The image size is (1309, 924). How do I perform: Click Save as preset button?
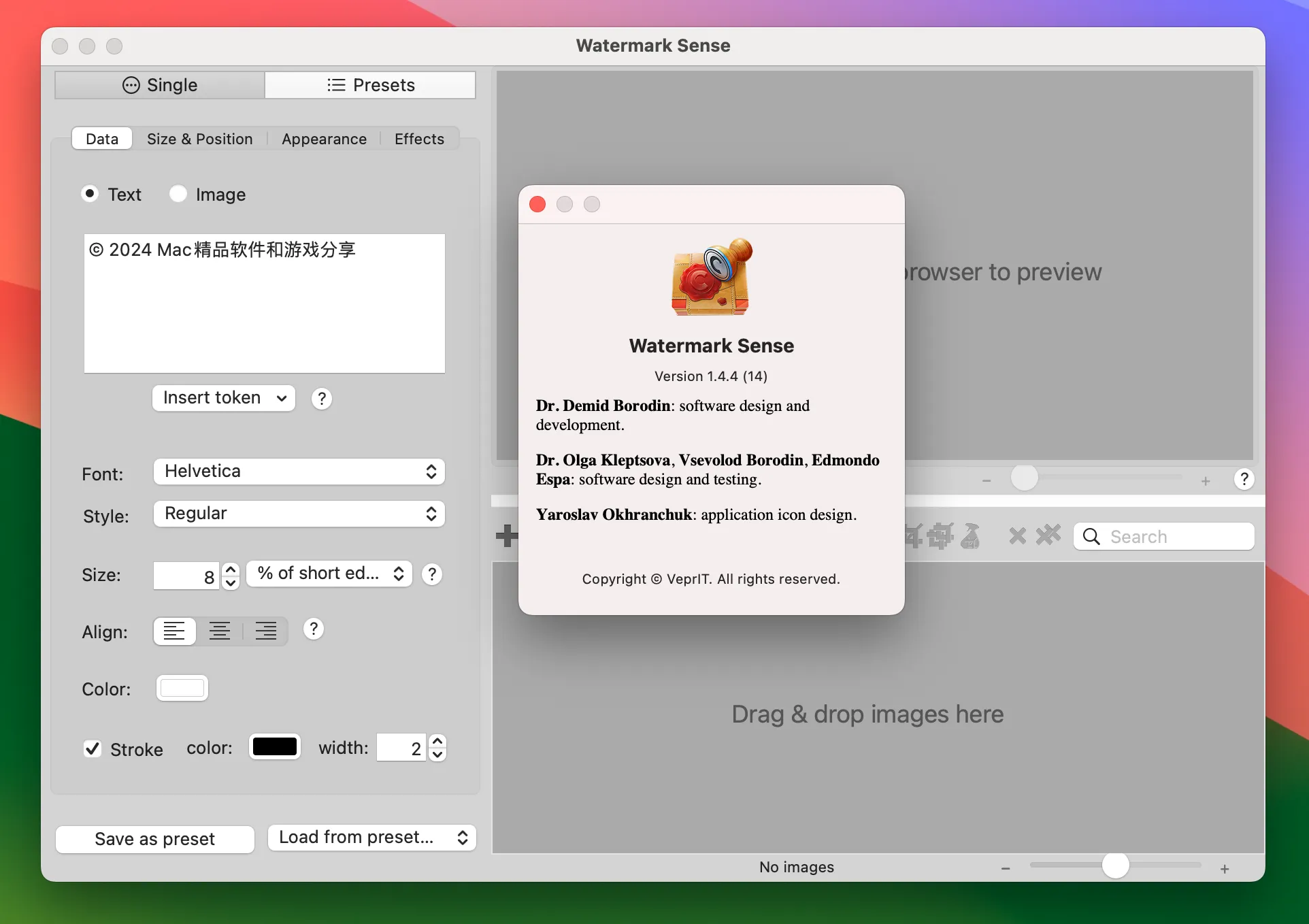click(155, 839)
